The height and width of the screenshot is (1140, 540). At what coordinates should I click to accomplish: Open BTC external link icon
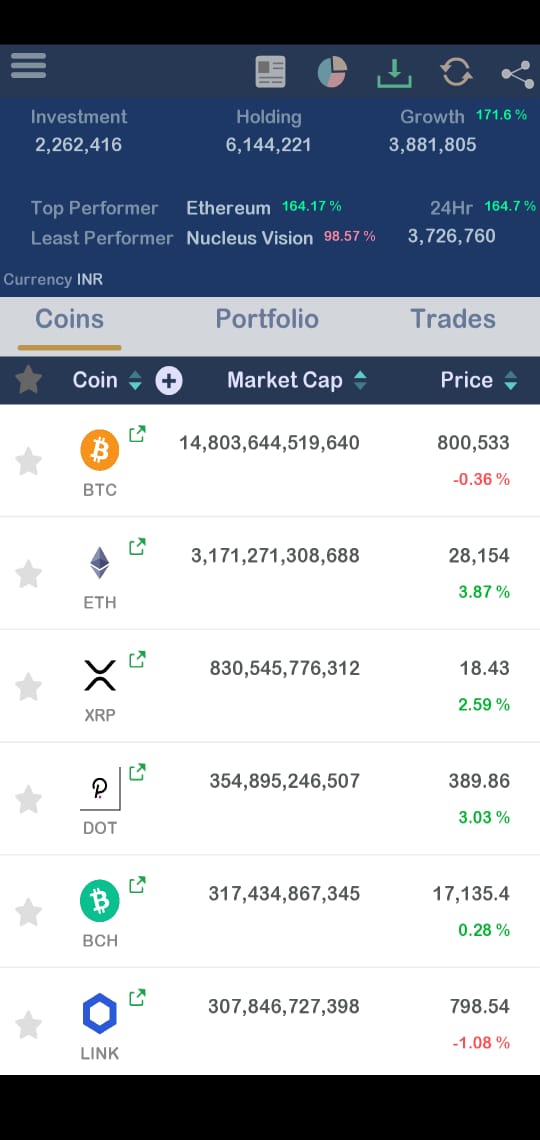click(x=137, y=435)
